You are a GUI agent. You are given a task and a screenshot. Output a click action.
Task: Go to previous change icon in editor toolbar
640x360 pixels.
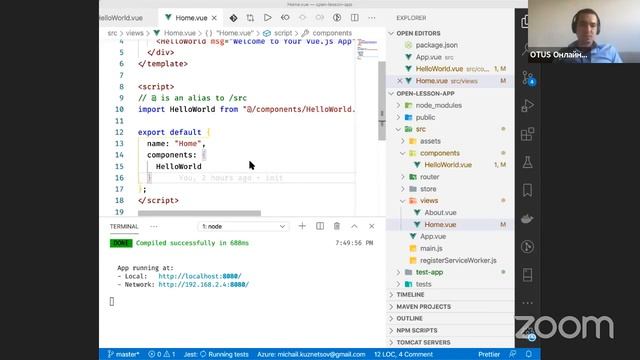285,18
